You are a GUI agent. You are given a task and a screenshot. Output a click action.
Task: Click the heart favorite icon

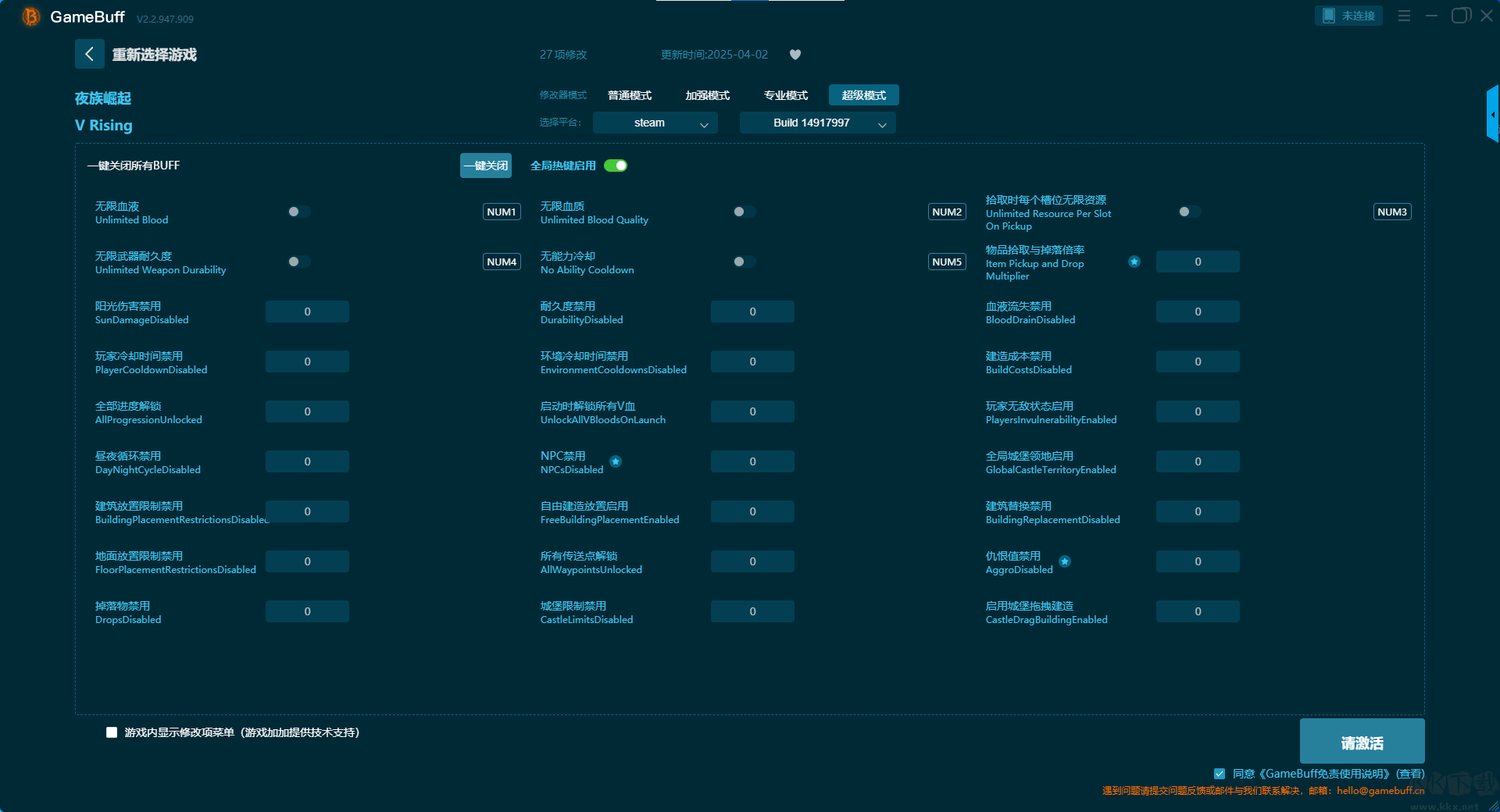point(795,55)
